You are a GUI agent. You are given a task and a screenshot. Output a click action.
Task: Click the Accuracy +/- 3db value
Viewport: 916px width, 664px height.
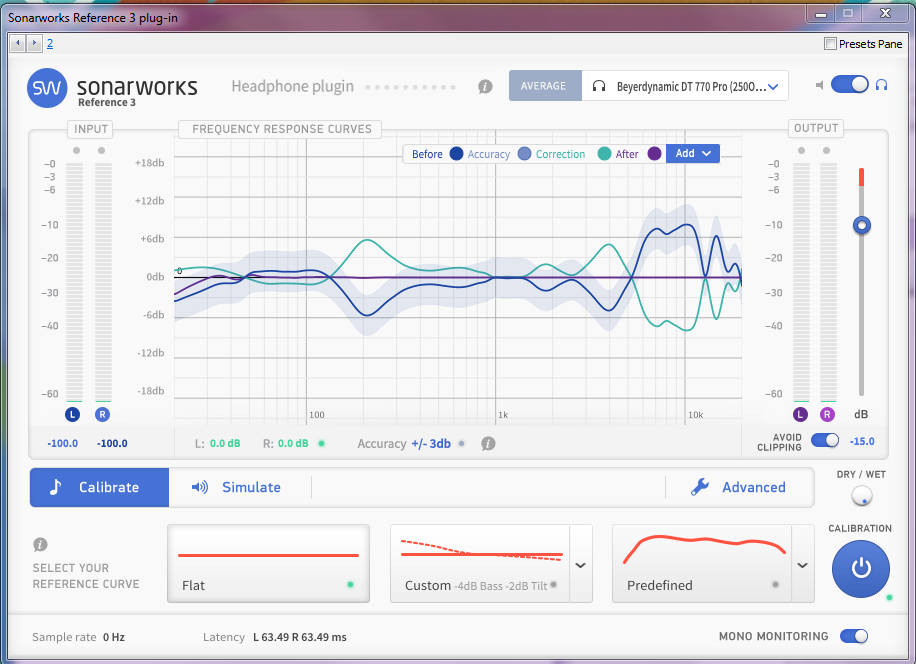431,444
